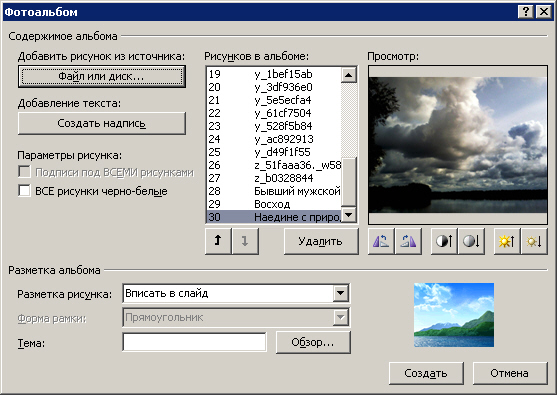The width and height of the screenshot is (557, 395).
Task: Rotate picture counterclockwise
Action: click(x=381, y=241)
